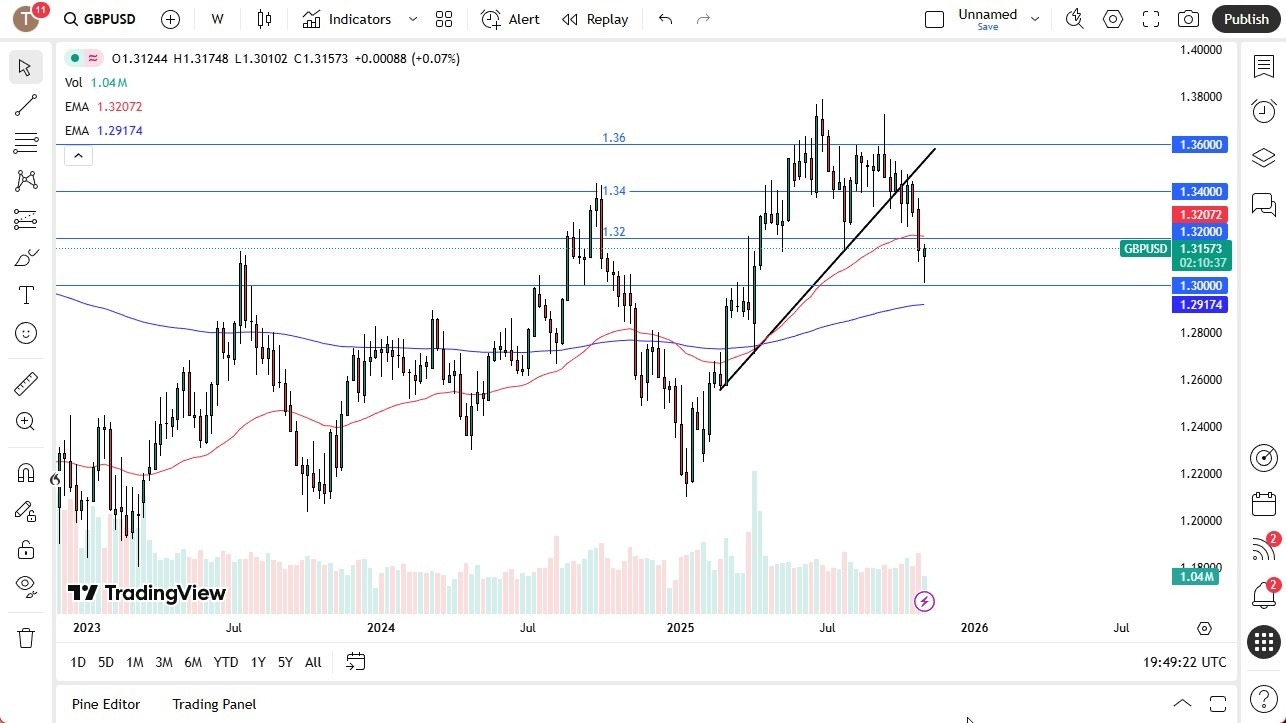The height and width of the screenshot is (723, 1286).
Task: Click the Publish button
Action: pyautogui.click(x=1245, y=18)
